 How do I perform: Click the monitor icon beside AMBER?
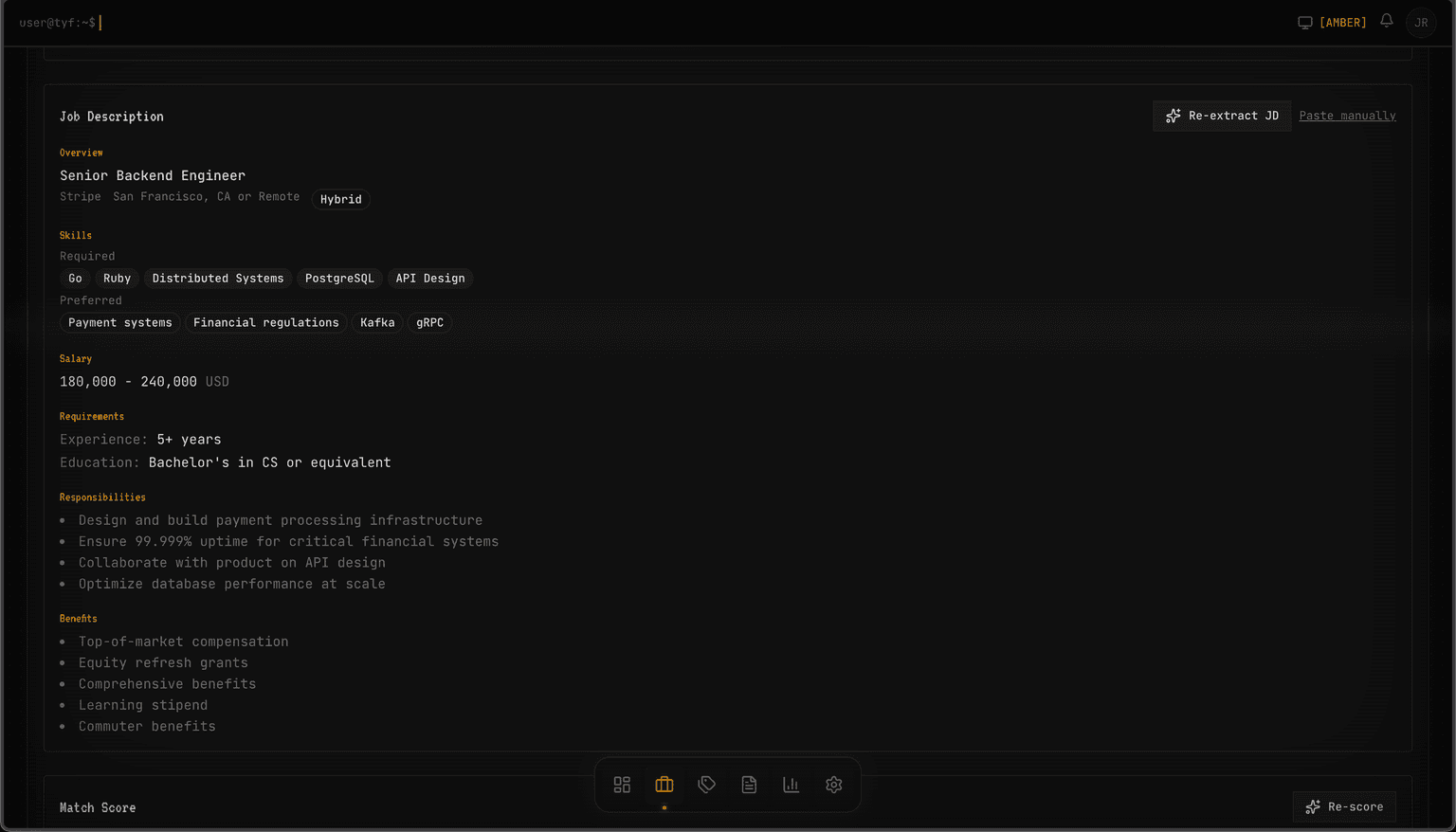tap(1305, 23)
